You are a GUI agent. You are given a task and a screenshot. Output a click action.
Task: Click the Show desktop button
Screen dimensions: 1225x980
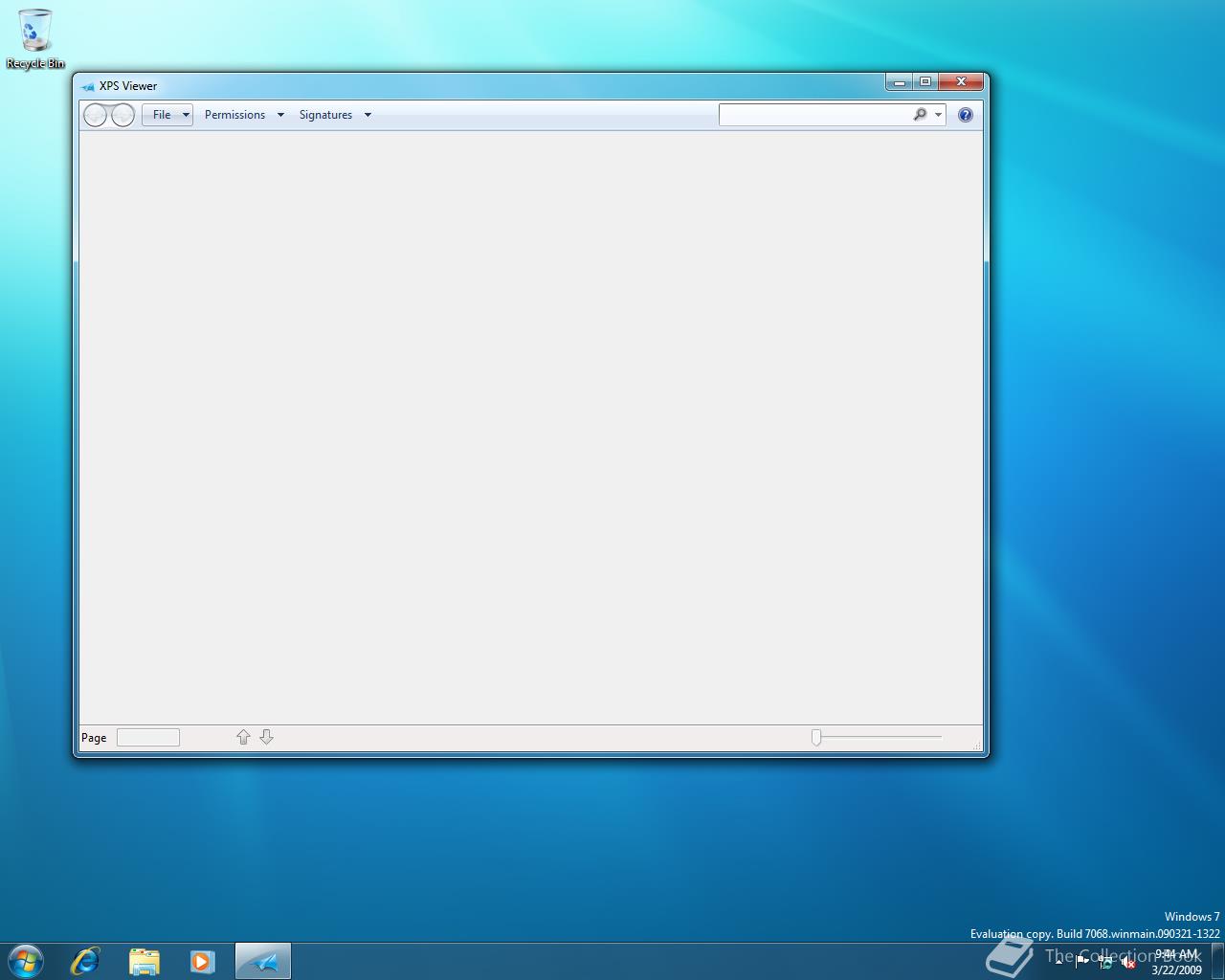[x=1217, y=961]
